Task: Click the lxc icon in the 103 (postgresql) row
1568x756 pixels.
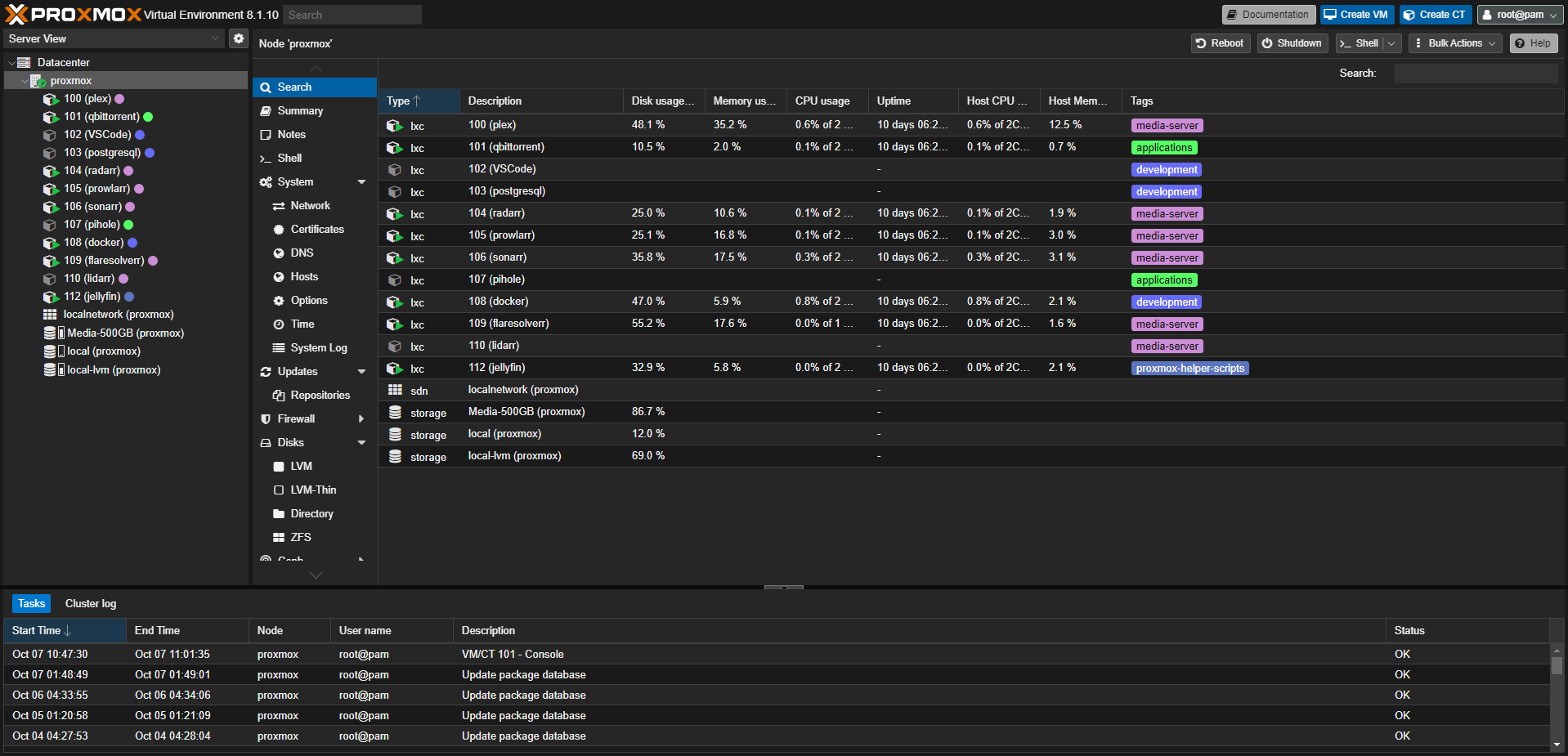Action: (395, 192)
